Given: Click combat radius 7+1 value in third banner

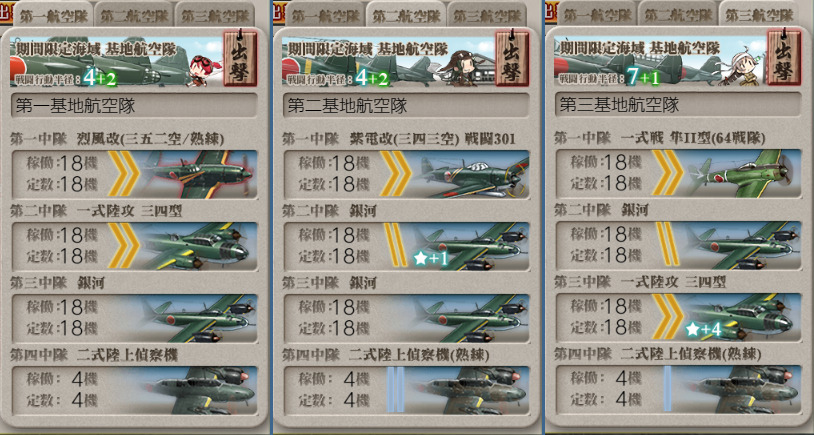Looking at the screenshot, I should tap(643, 78).
